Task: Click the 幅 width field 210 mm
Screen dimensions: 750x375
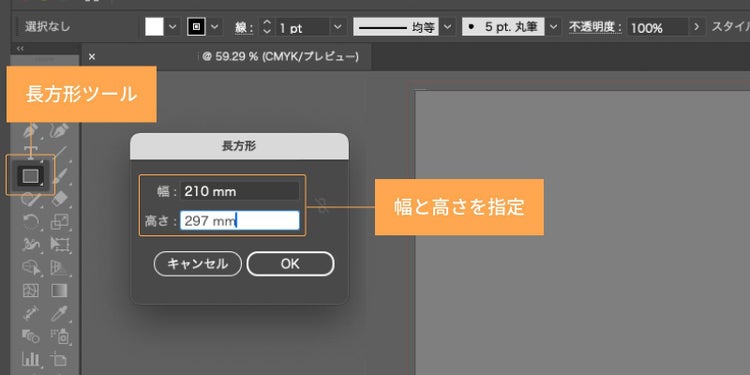Action: tap(240, 191)
